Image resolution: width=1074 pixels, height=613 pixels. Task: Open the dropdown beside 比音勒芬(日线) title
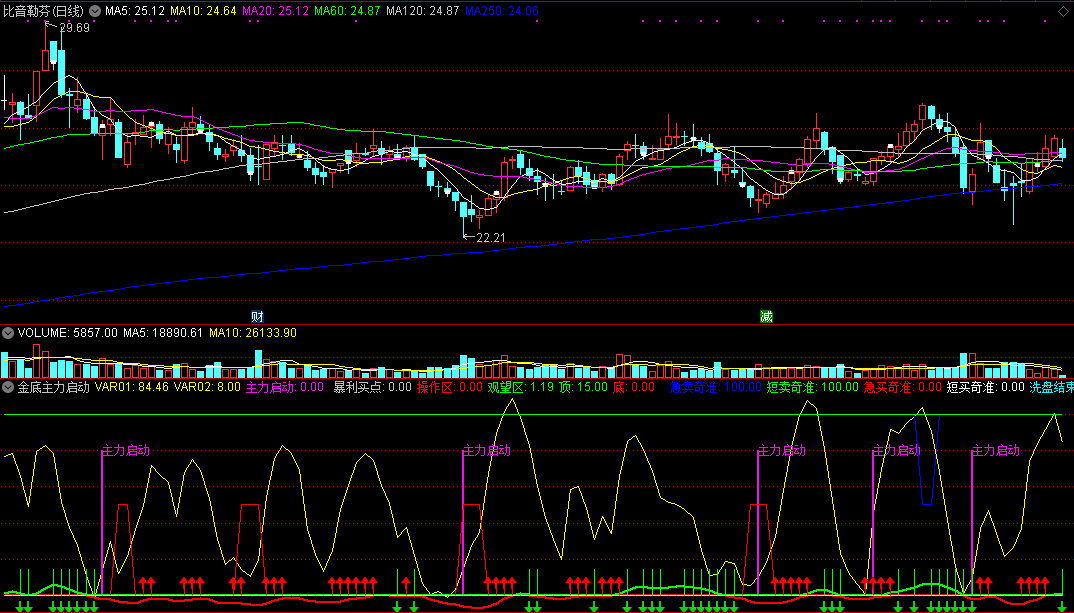tap(95, 11)
